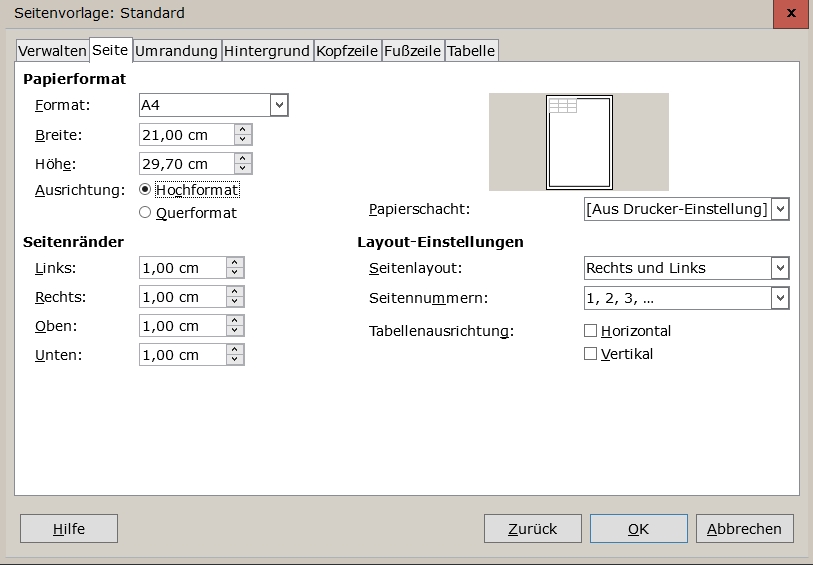The image size is (813, 565).
Task: Open the Tabelle tab
Action: click(471, 51)
